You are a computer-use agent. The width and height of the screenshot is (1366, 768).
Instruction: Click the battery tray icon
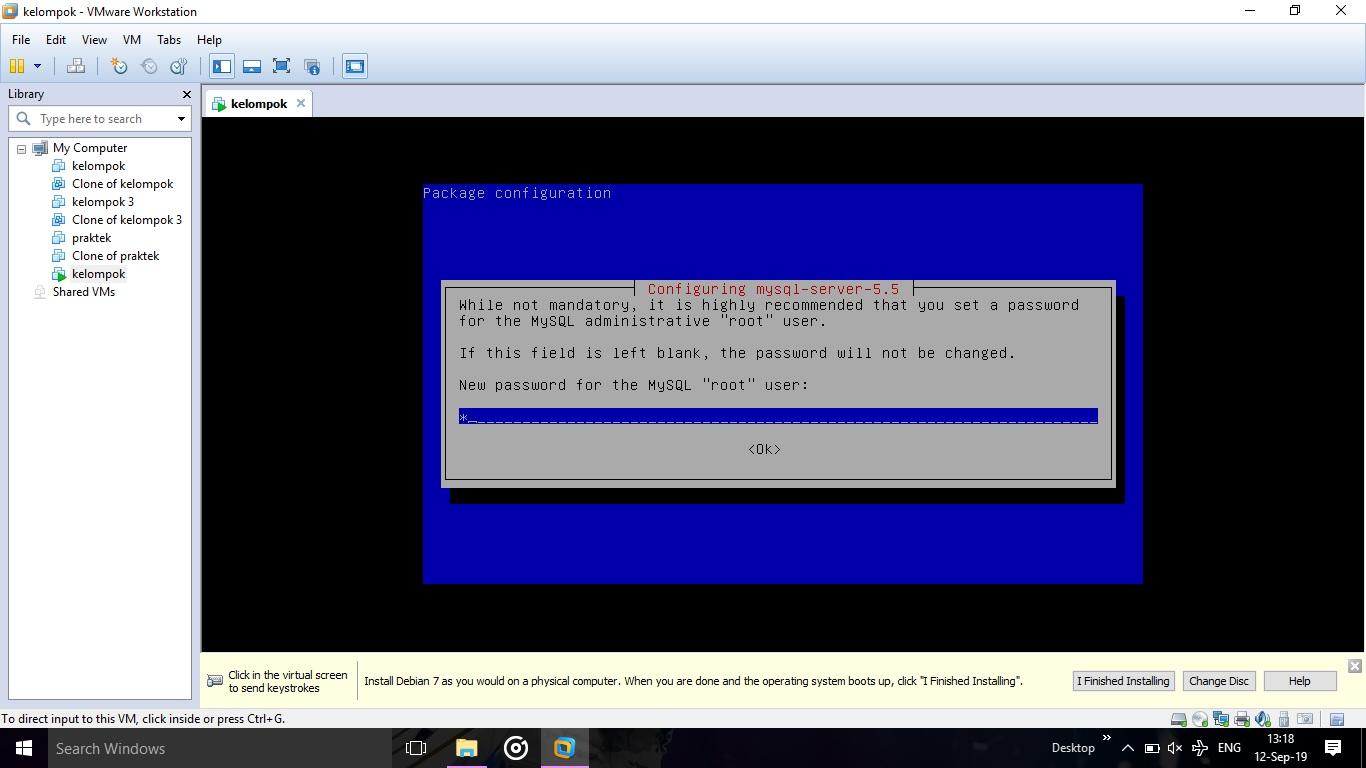[x=1151, y=748]
